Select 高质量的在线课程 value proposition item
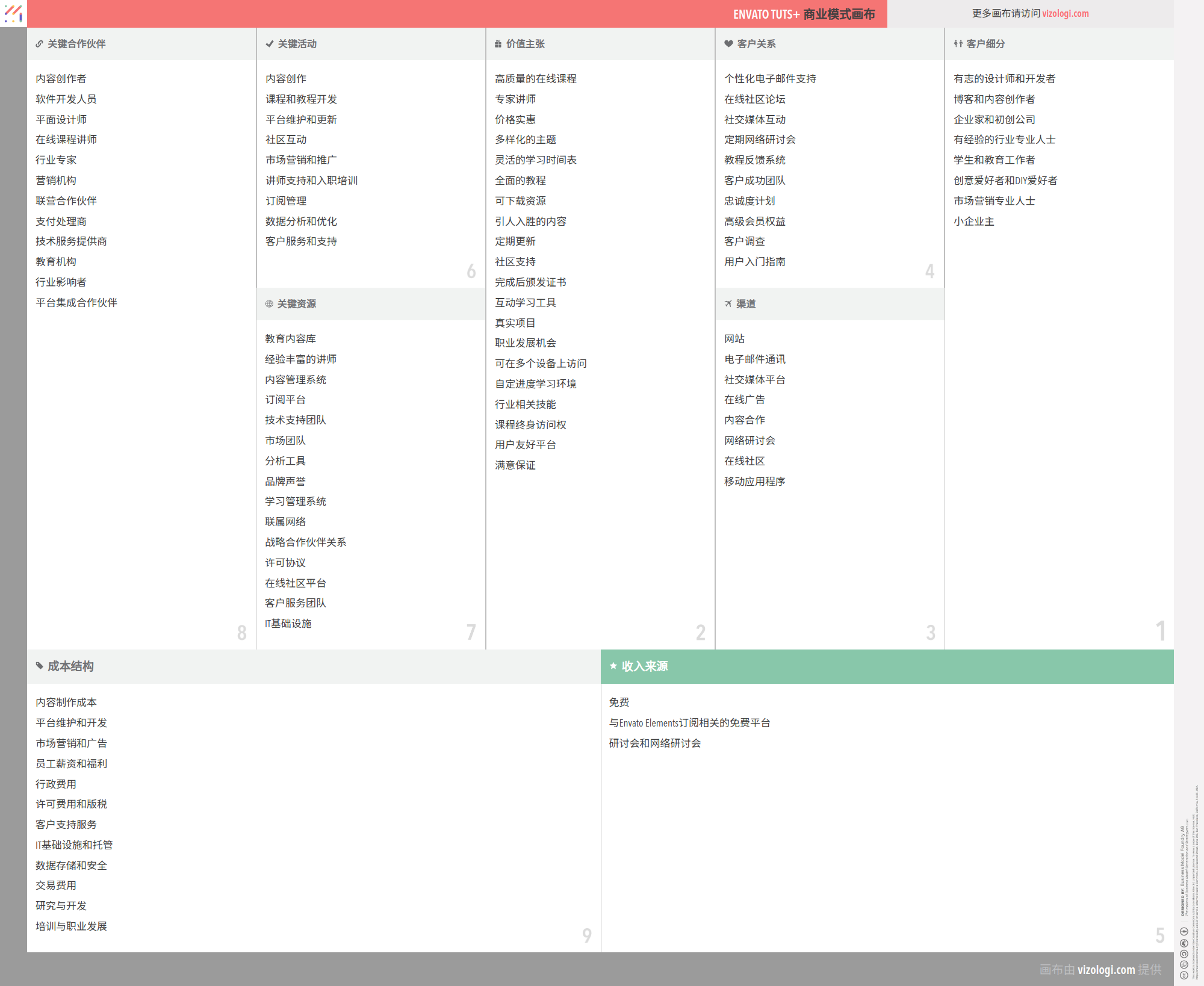 [535, 79]
